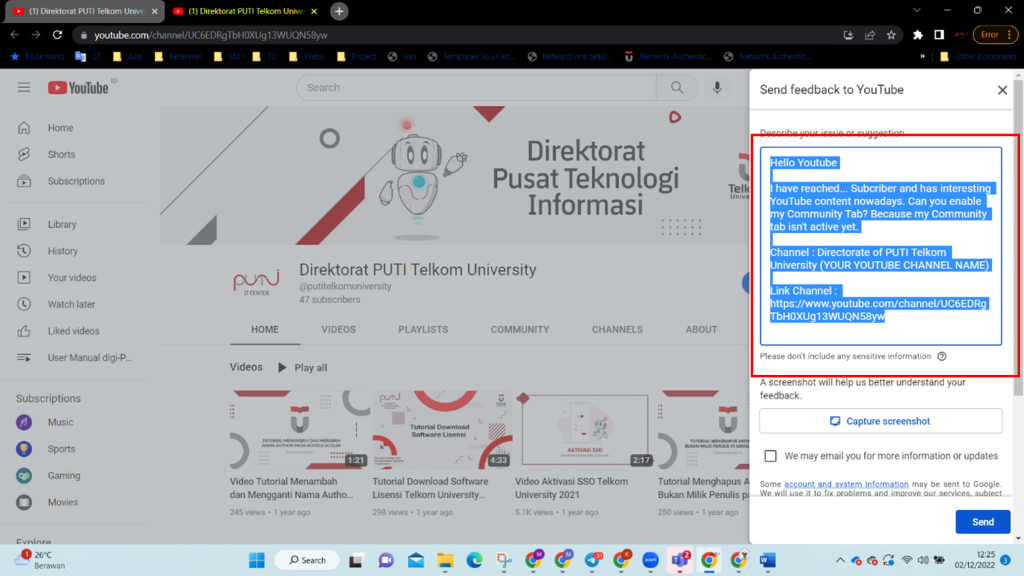Click Play all for Videos
This screenshot has width=1024, height=576.
[302, 368]
